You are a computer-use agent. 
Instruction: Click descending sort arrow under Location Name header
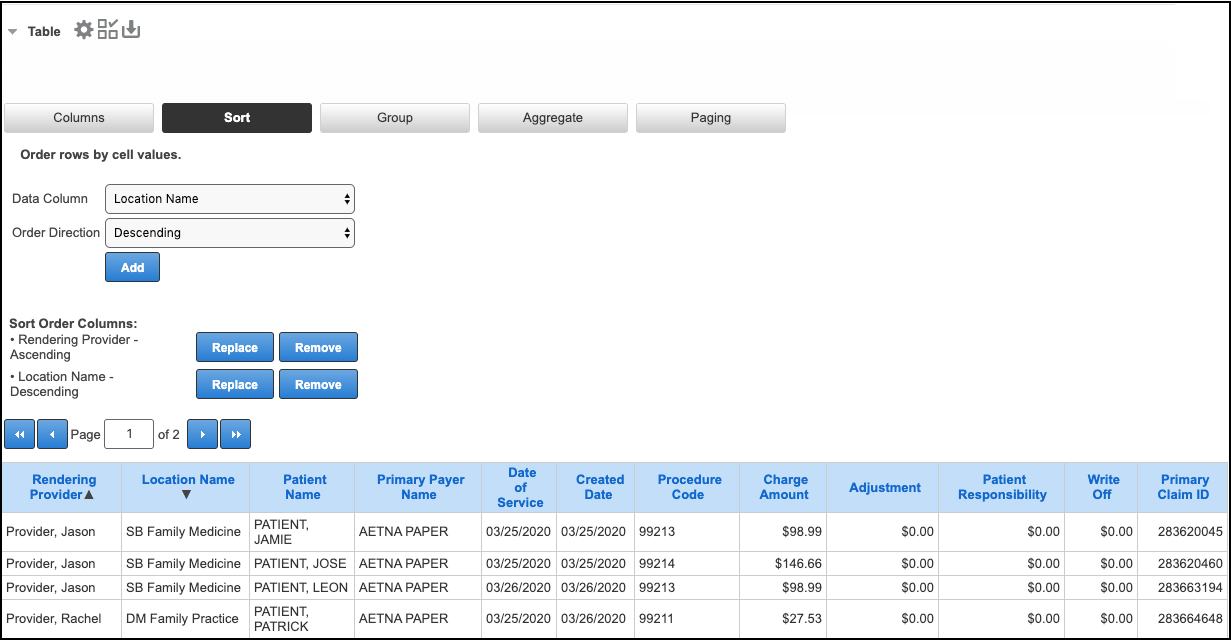click(x=186, y=495)
